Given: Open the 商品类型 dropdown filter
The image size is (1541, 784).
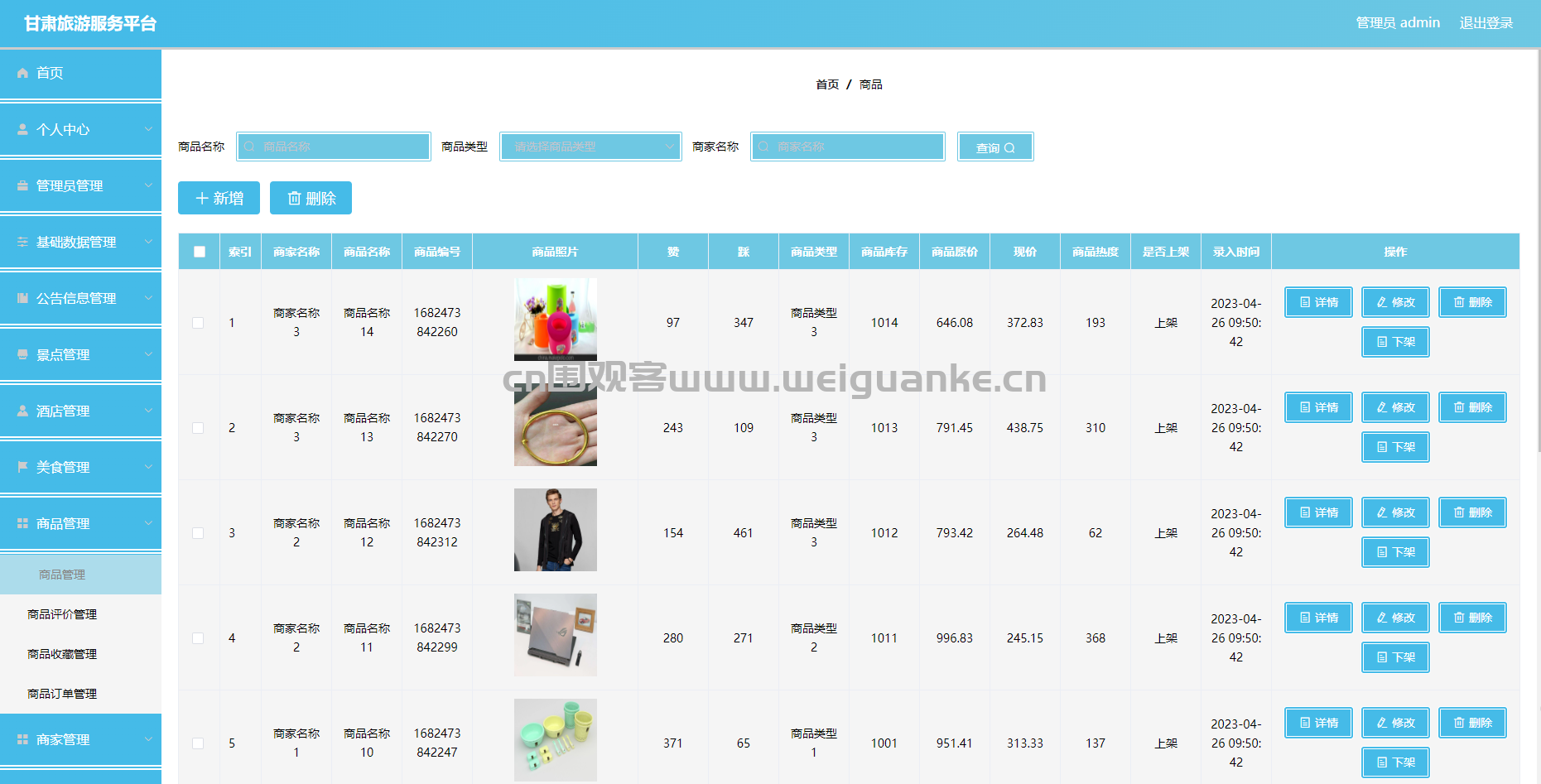Looking at the screenshot, I should click(x=590, y=147).
